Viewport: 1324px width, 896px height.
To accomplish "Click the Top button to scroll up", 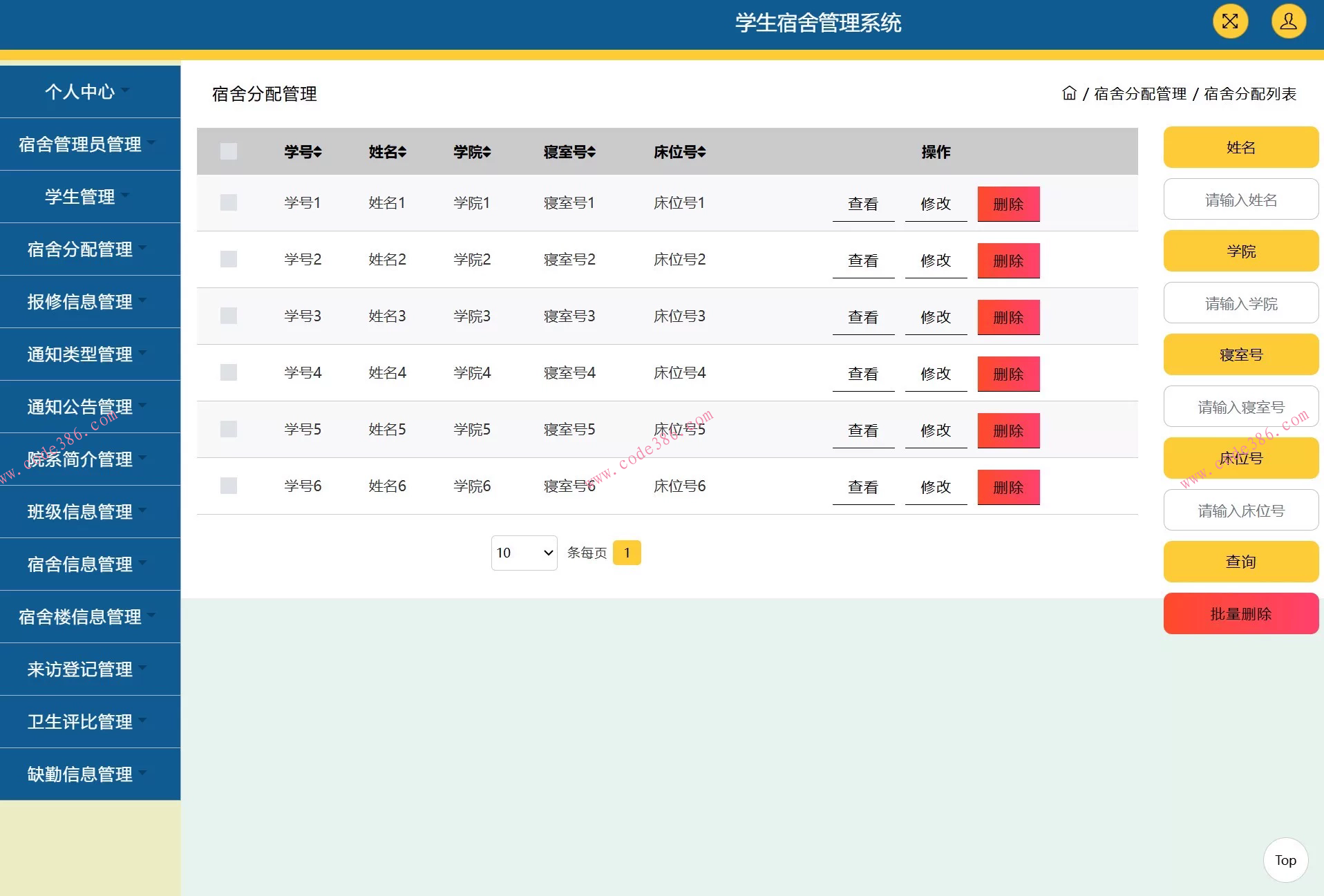I will 1285,860.
